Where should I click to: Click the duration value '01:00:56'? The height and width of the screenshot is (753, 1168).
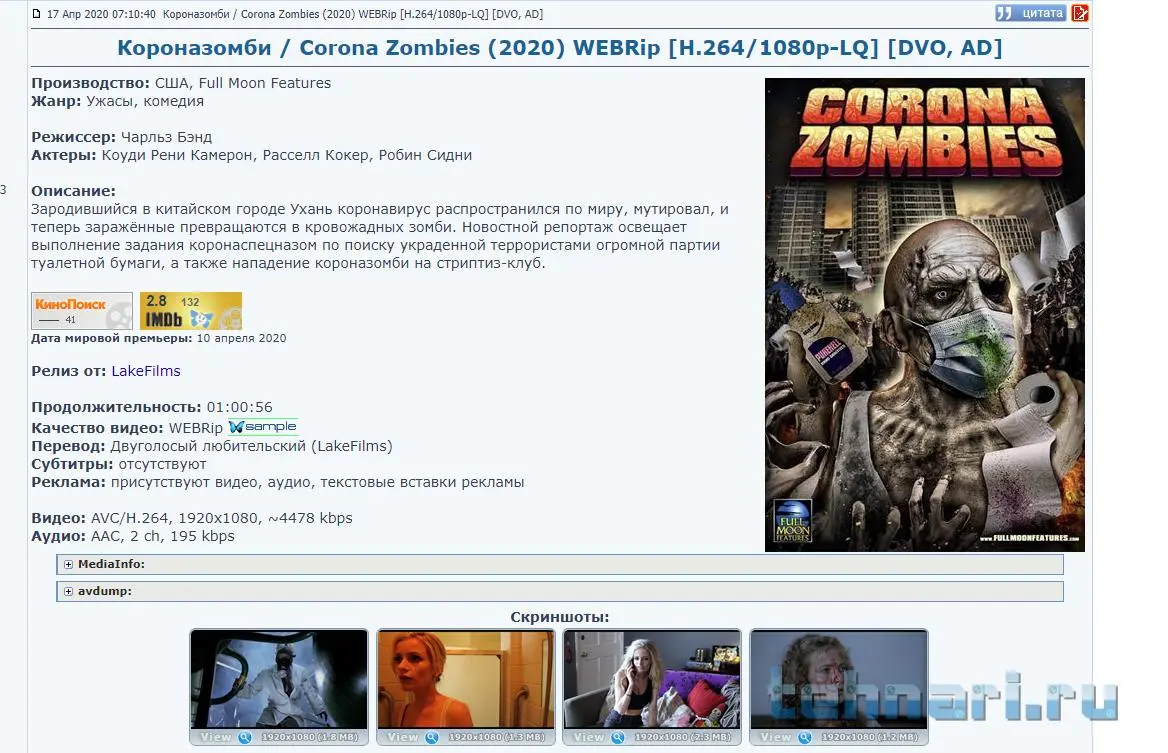point(240,407)
